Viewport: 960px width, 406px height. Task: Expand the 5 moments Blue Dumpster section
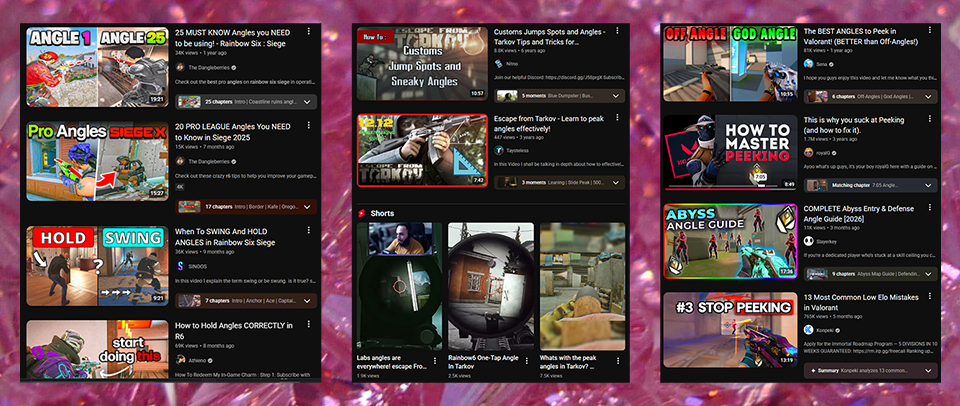point(615,96)
